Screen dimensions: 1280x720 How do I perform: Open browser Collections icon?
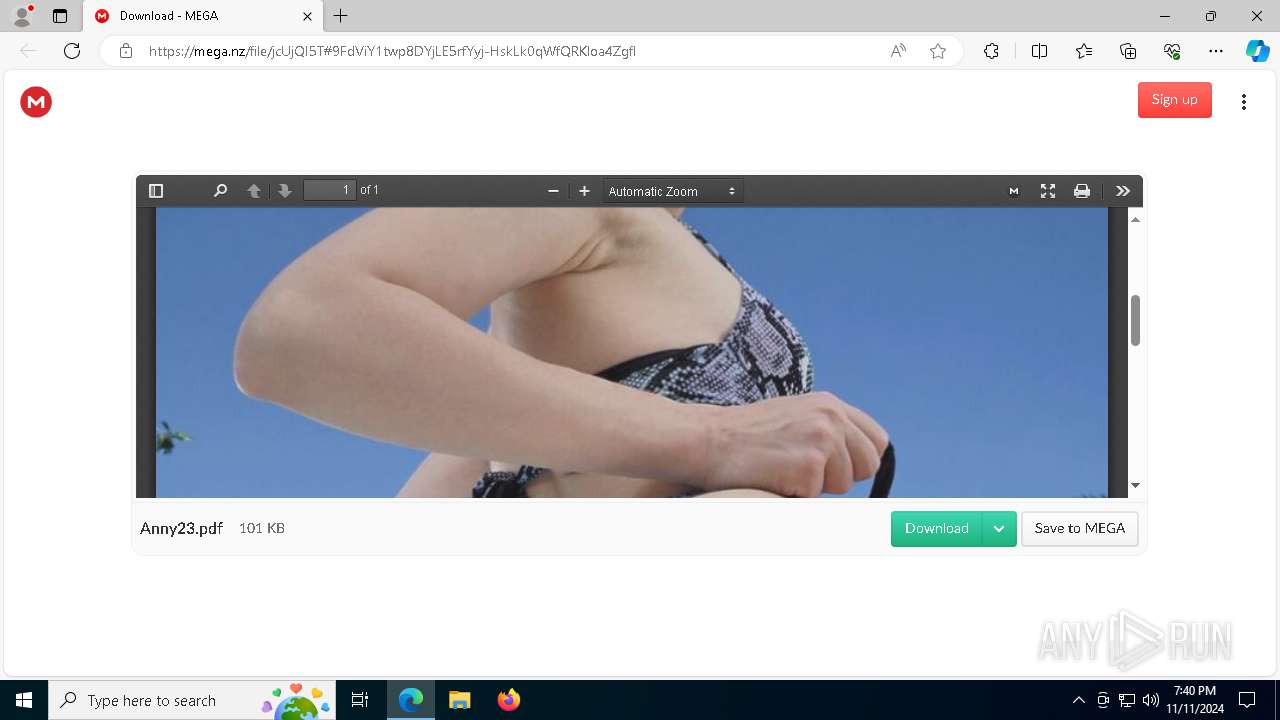pyautogui.click(x=1128, y=51)
